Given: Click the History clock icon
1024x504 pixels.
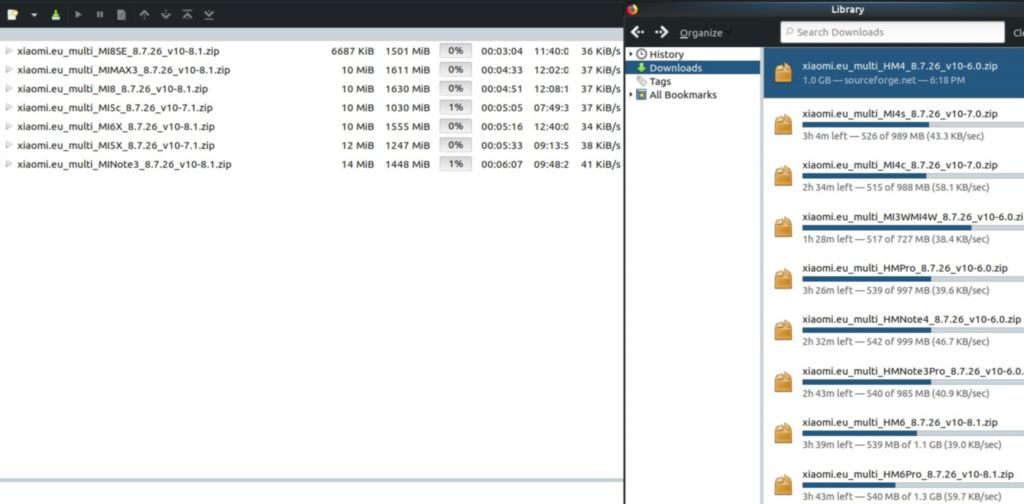Looking at the screenshot, I should click(x=641, y=54).
